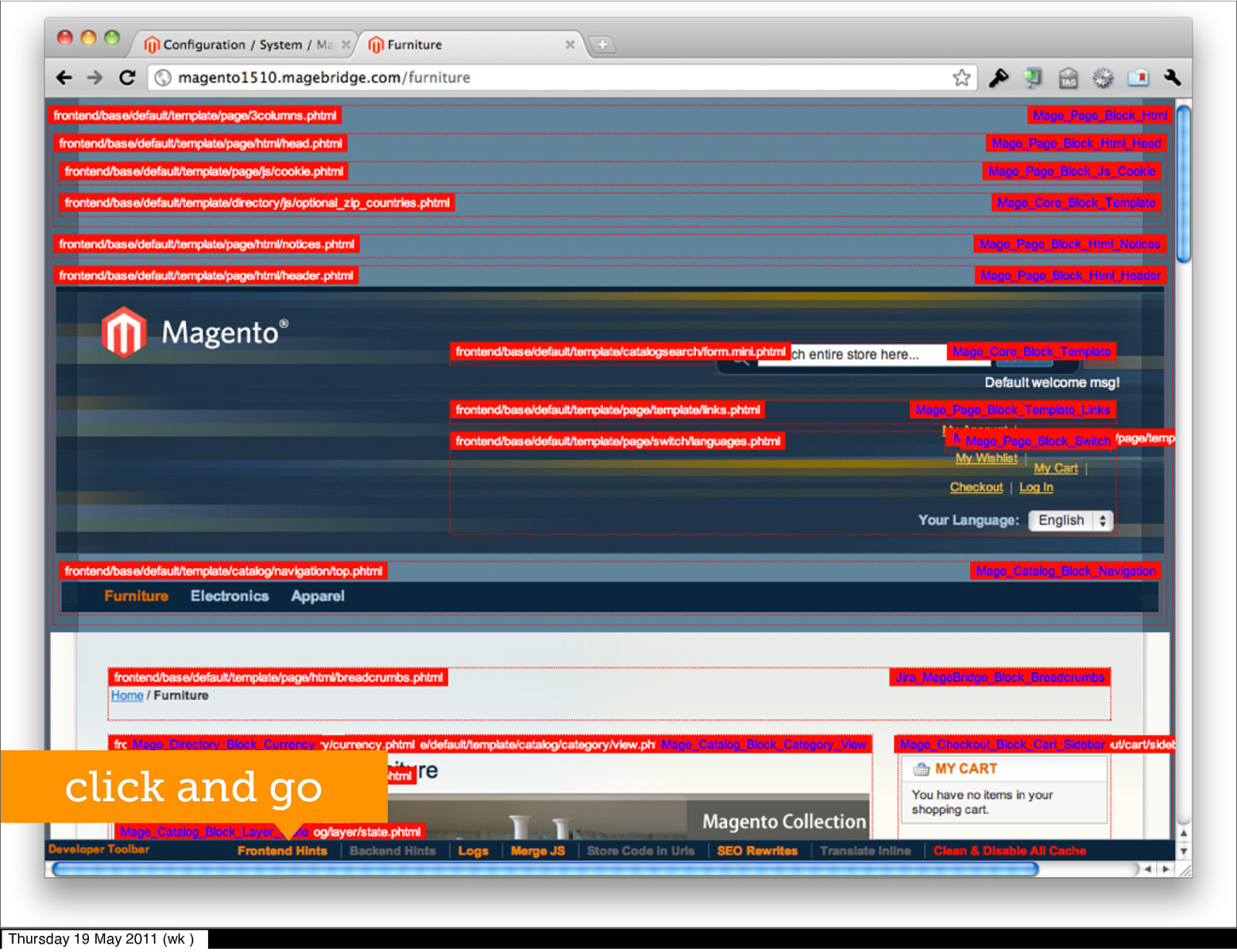Click the Jira_MageBridge_Block_Breadcrumbs hint

click(1000, 678)
